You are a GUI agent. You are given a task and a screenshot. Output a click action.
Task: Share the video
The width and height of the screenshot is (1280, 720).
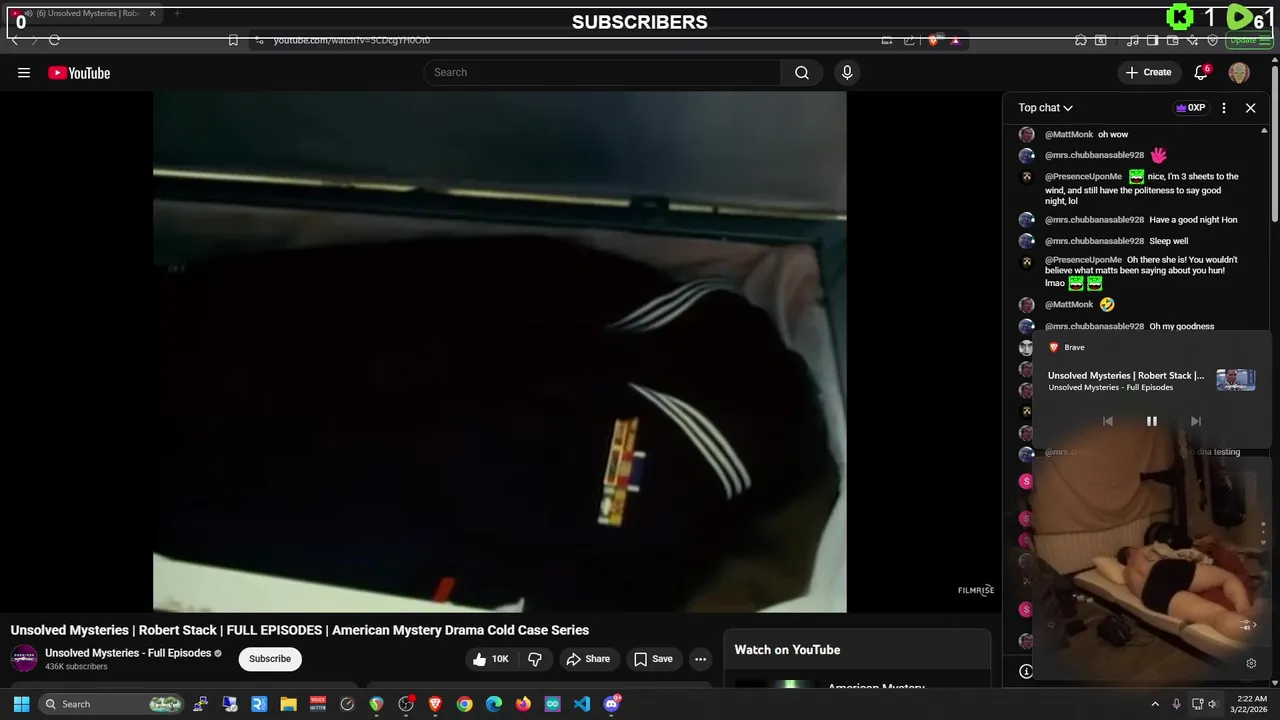click(587, 659)
